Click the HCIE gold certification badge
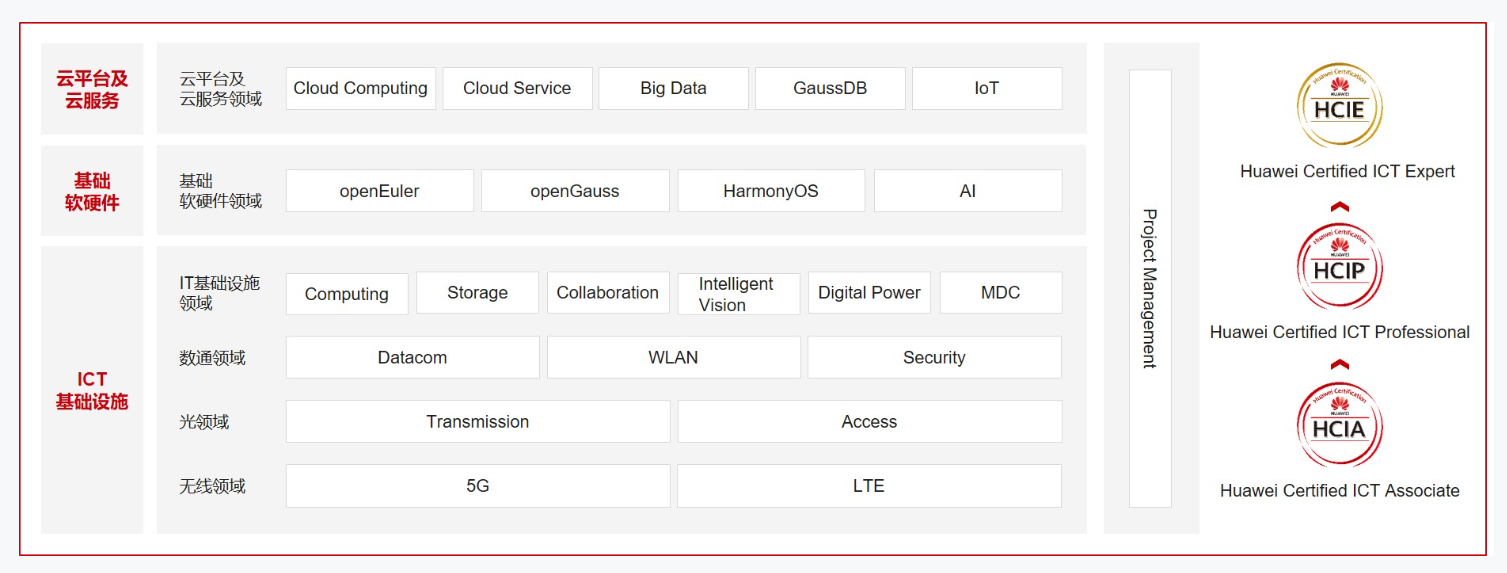The width and height of the screenshot is (1507, 573). [1340, 107]
